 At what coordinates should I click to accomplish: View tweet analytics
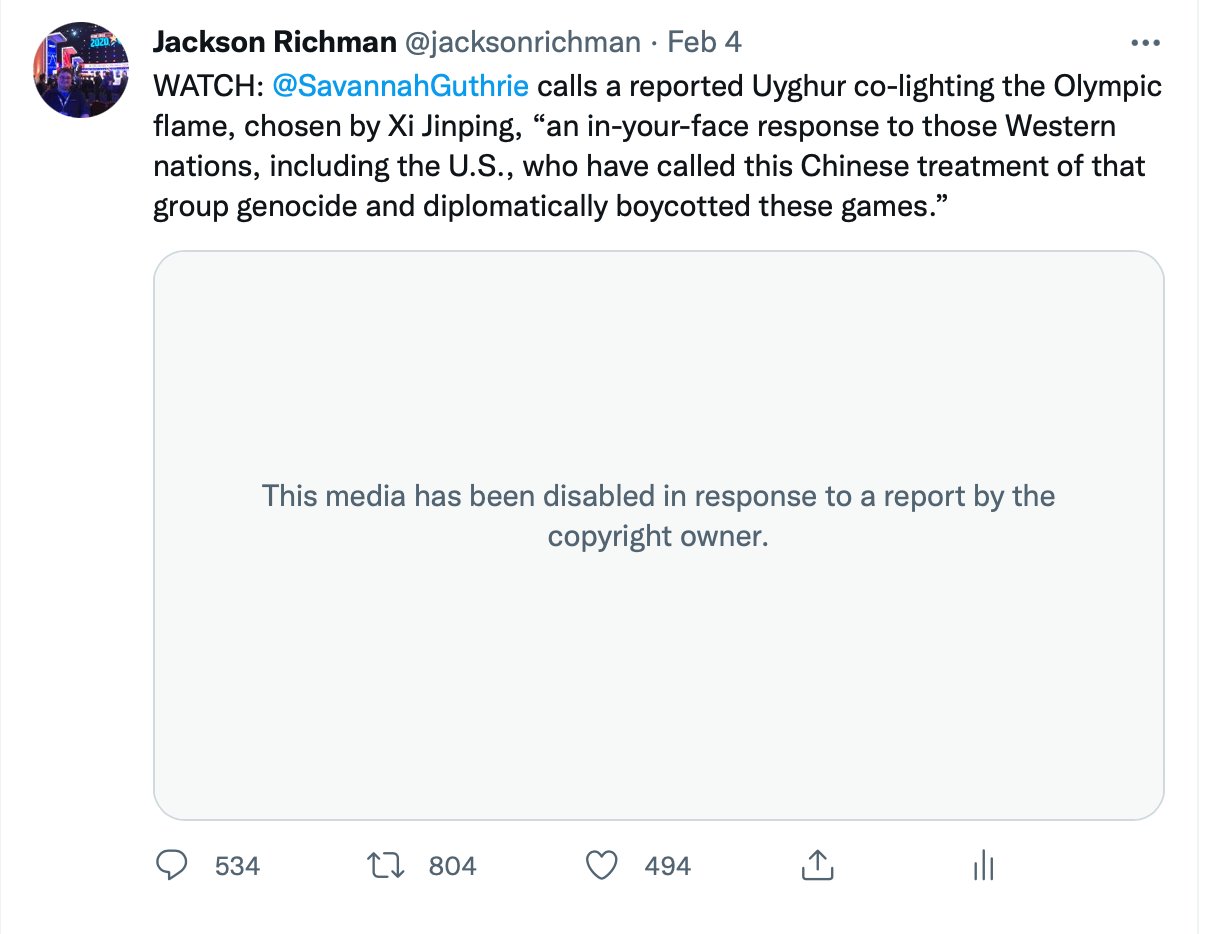click(982, 866)
